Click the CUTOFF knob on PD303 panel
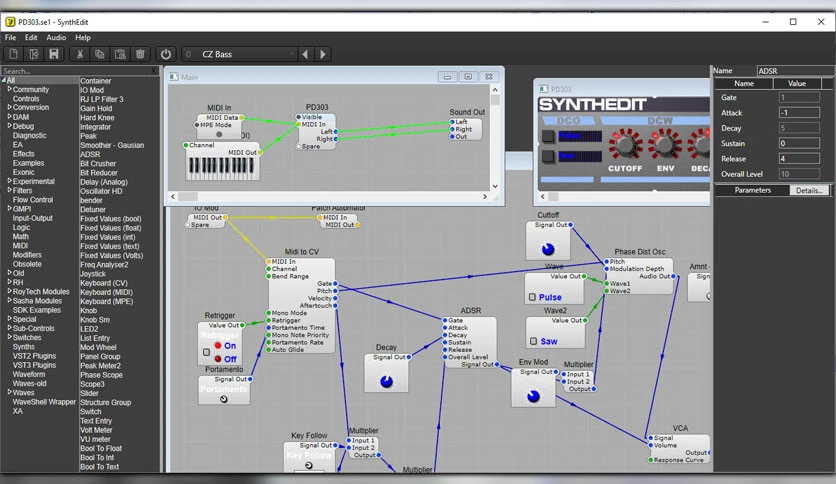This screenshot has height=484, width=836. coord(625,144)
